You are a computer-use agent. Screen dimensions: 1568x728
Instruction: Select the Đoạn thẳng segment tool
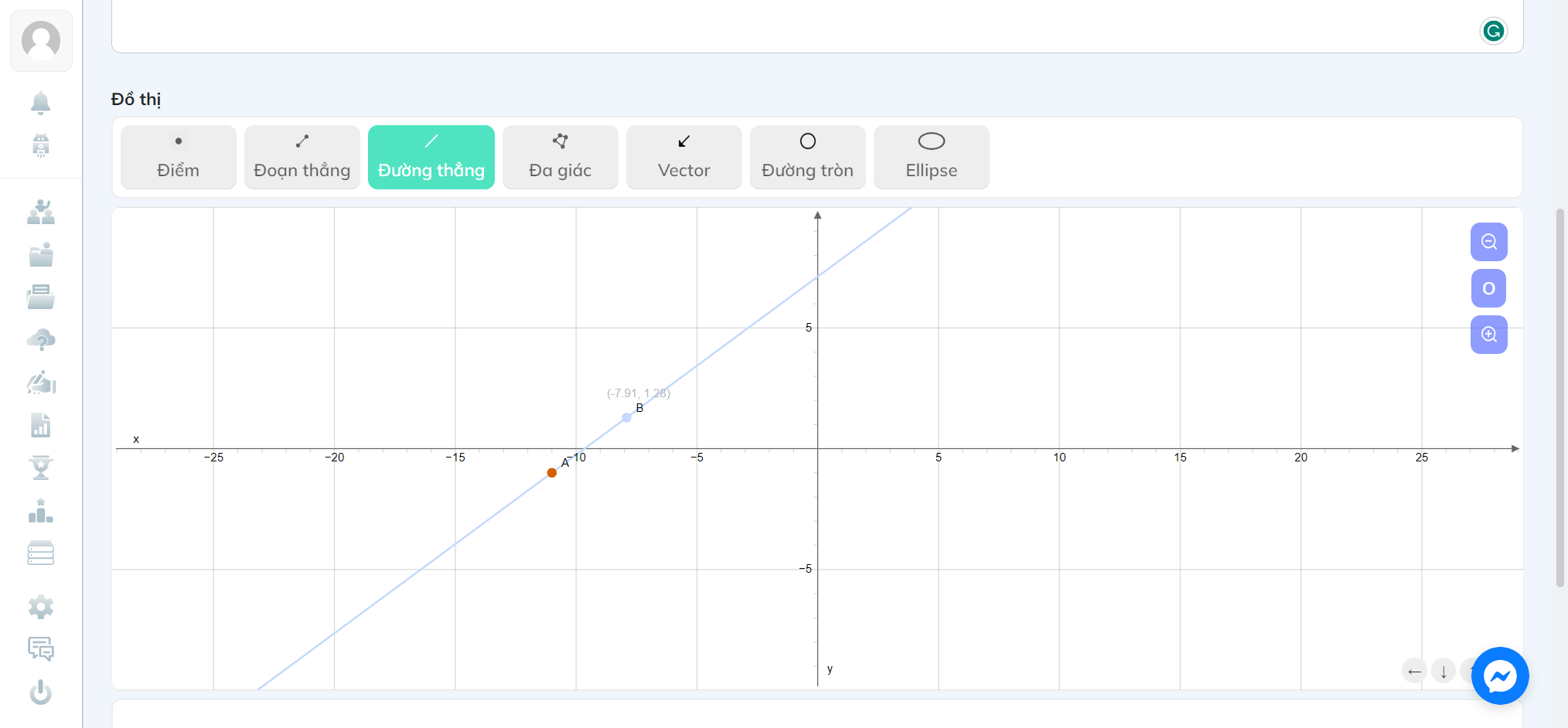302,157
